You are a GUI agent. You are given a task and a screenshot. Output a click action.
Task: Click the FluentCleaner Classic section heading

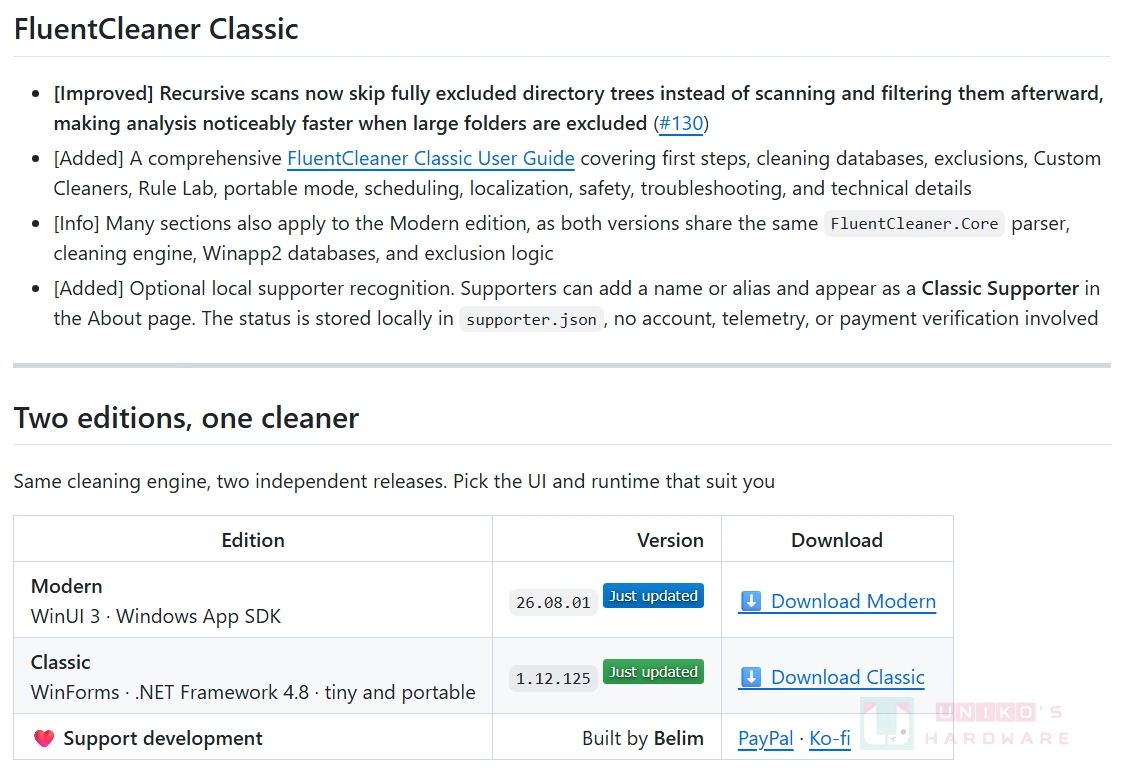point(156,29)
